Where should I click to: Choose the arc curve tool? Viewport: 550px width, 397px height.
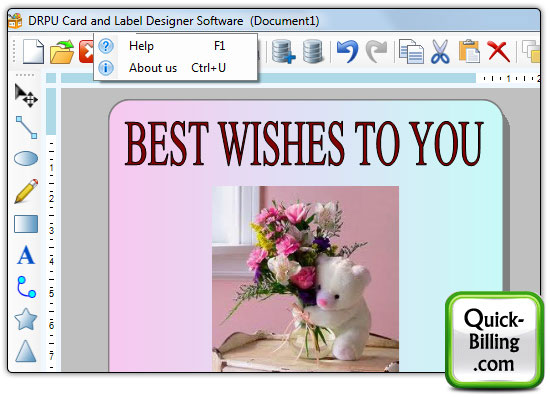tap(26, 287)
